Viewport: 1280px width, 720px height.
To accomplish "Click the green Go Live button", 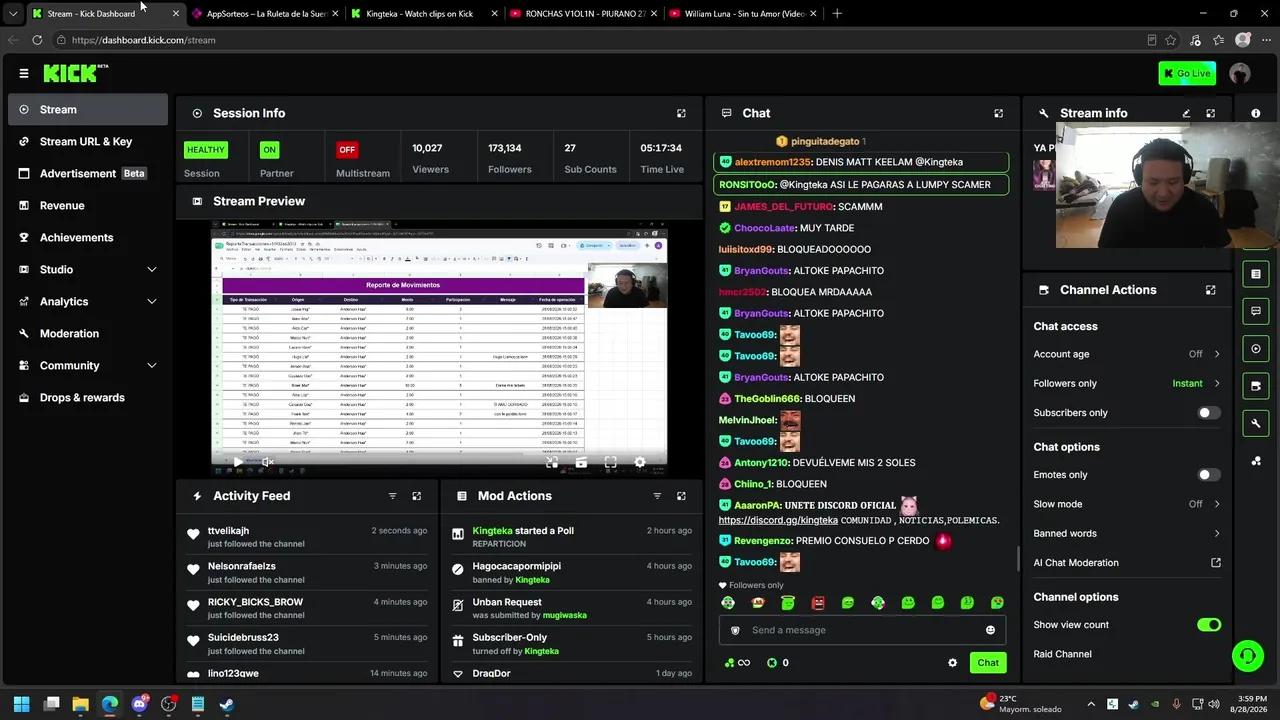I will click(1187, 73).
